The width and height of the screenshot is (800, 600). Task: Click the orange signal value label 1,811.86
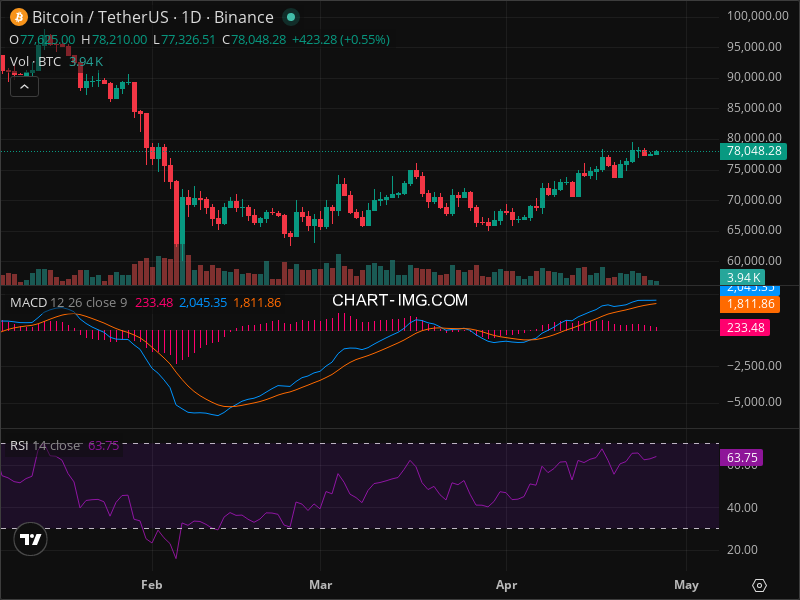(749, 304)
